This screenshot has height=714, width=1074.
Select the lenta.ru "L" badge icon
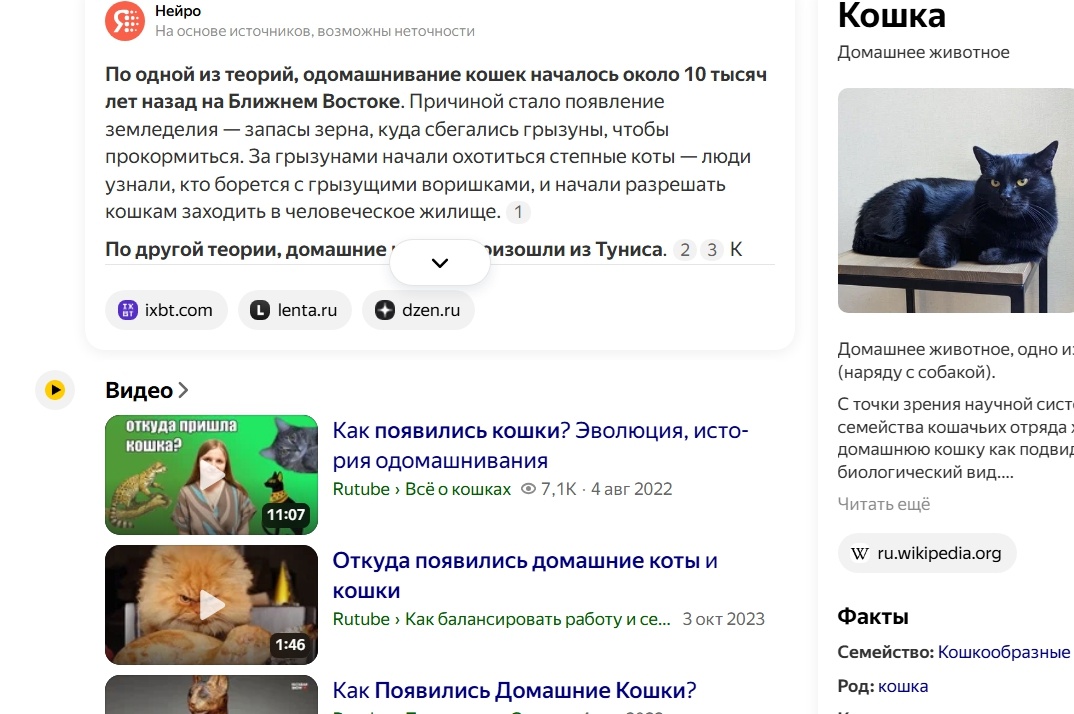(x=259, y=310)
